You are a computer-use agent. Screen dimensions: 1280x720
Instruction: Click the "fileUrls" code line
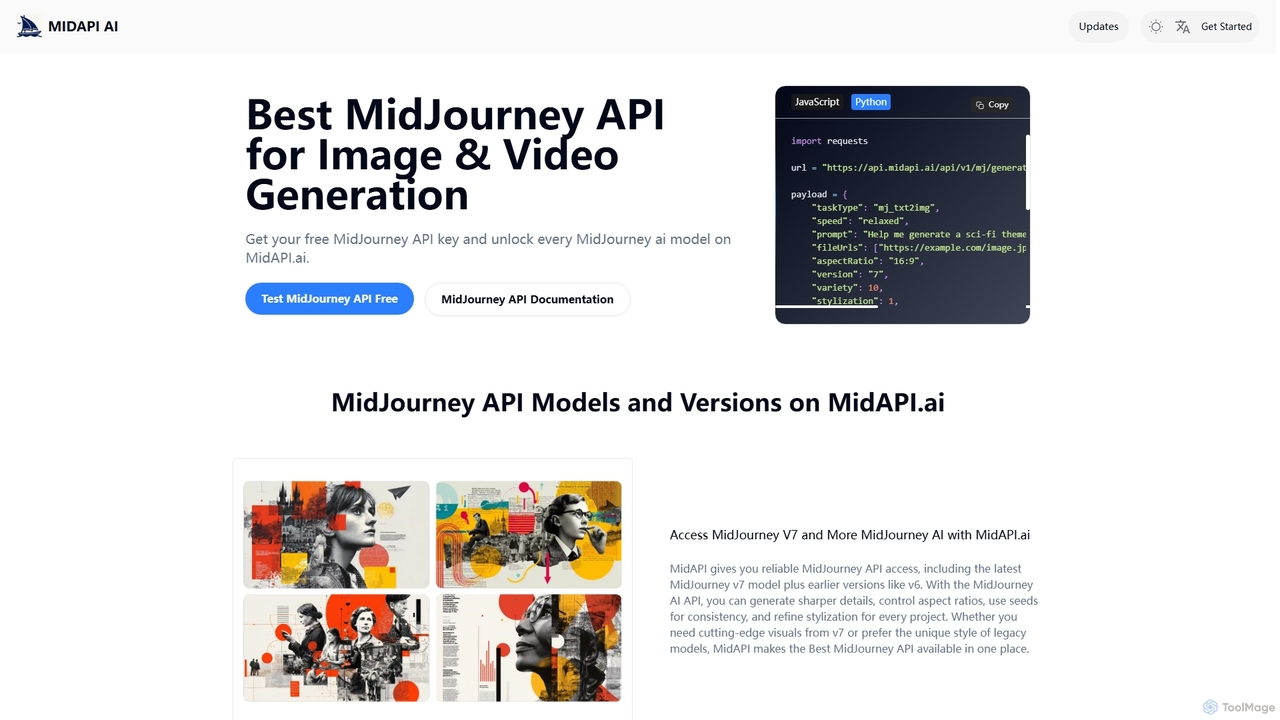pyautogui.click(x=918, y=247)
